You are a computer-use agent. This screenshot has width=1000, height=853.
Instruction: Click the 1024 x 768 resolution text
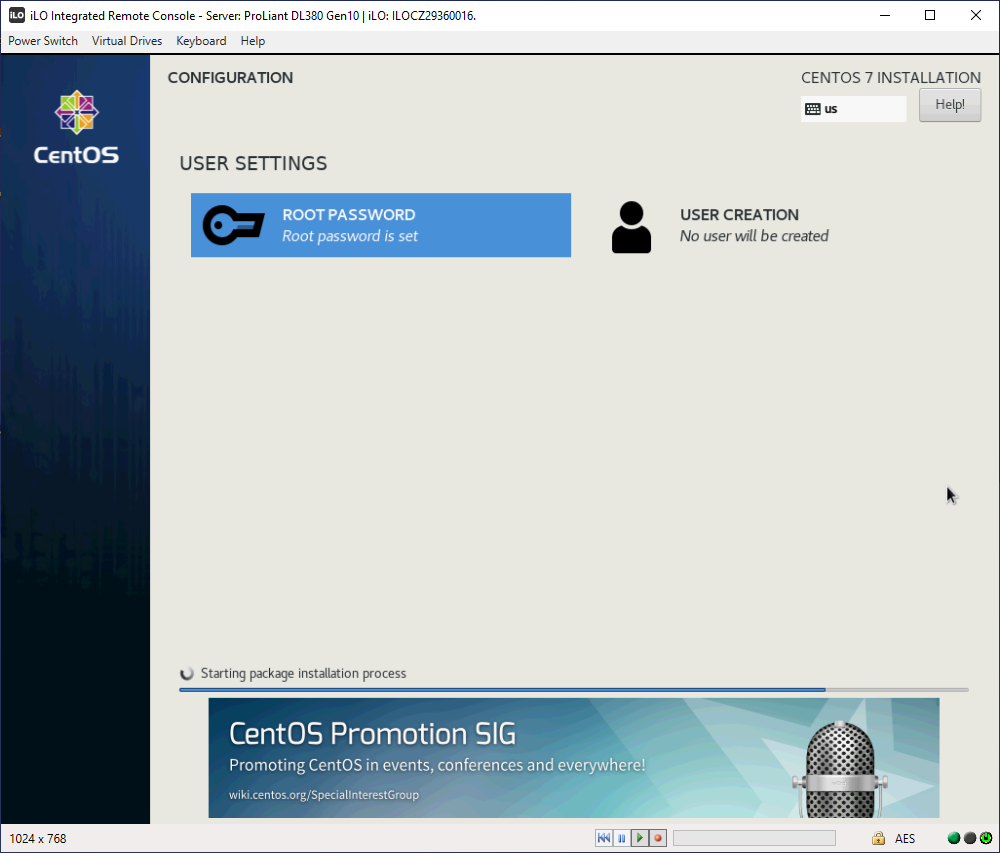point(38,838)
